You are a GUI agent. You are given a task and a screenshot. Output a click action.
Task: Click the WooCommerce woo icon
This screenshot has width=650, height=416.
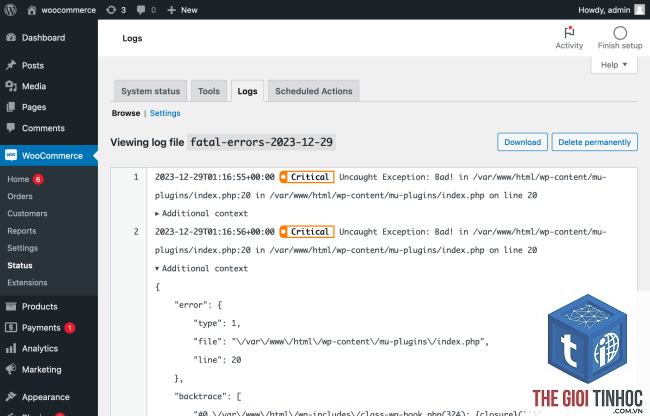(11, 155)
